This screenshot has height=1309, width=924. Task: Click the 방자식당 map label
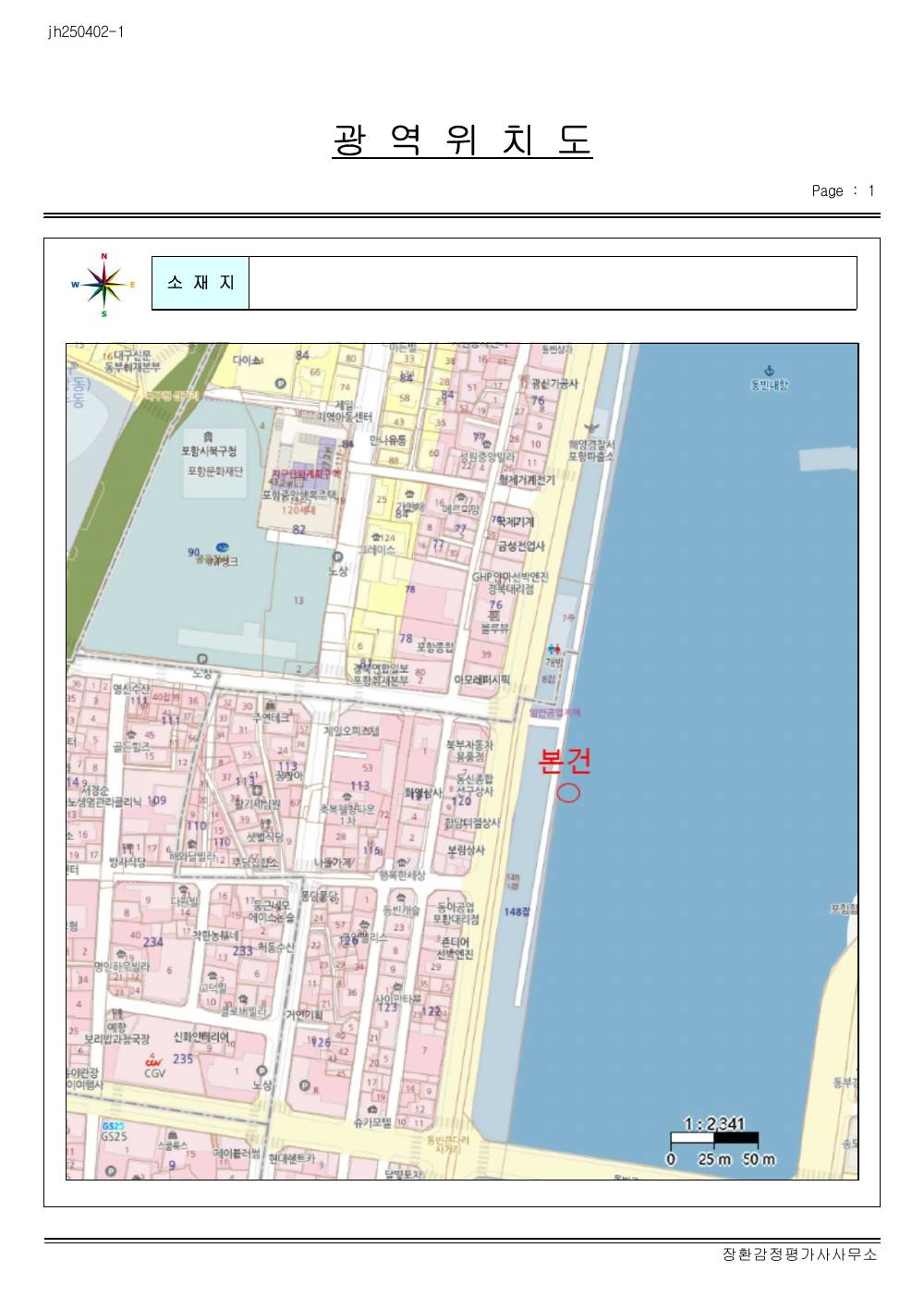tap(128, 862)
